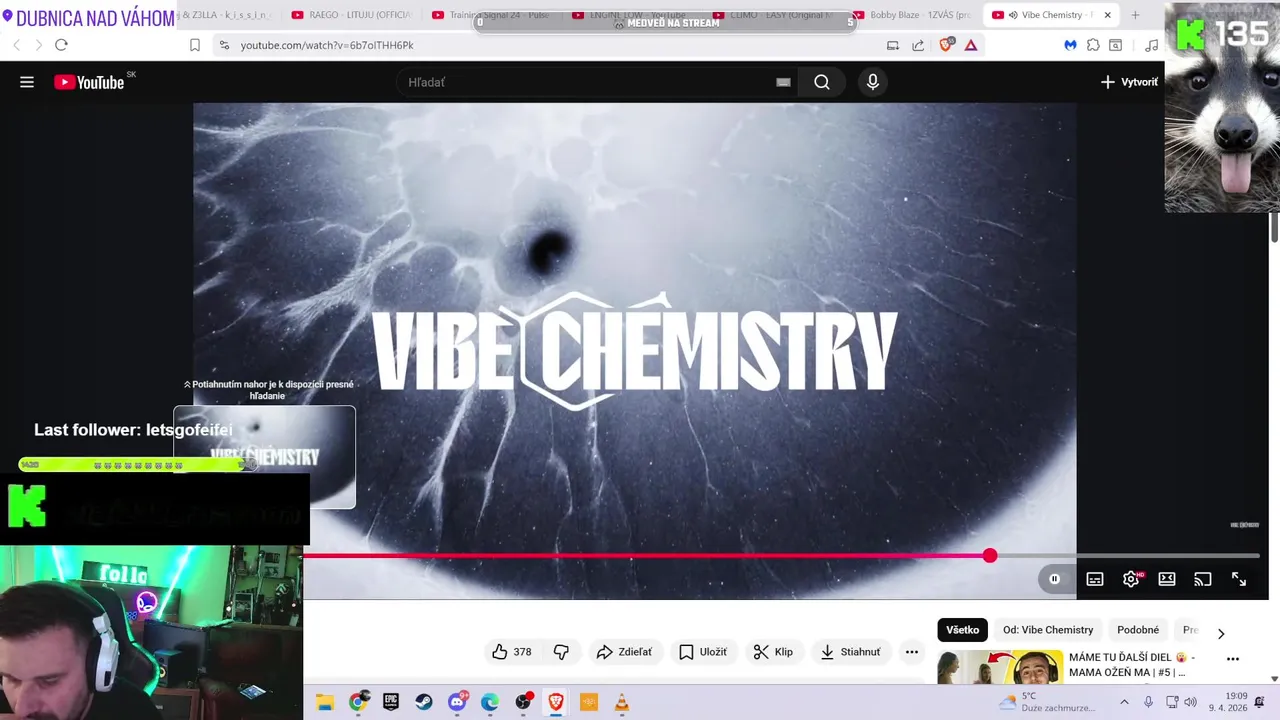This screenshot has width=1280, height=720.
Task: Close the Vibe Chemistry tab
Action: [1107, 15]
